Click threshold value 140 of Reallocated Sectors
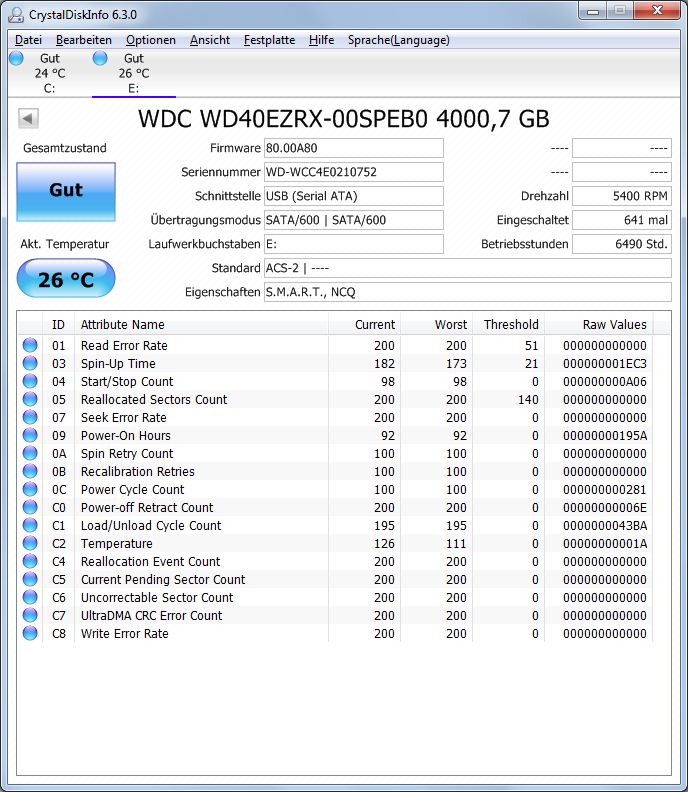 [528, 400]
